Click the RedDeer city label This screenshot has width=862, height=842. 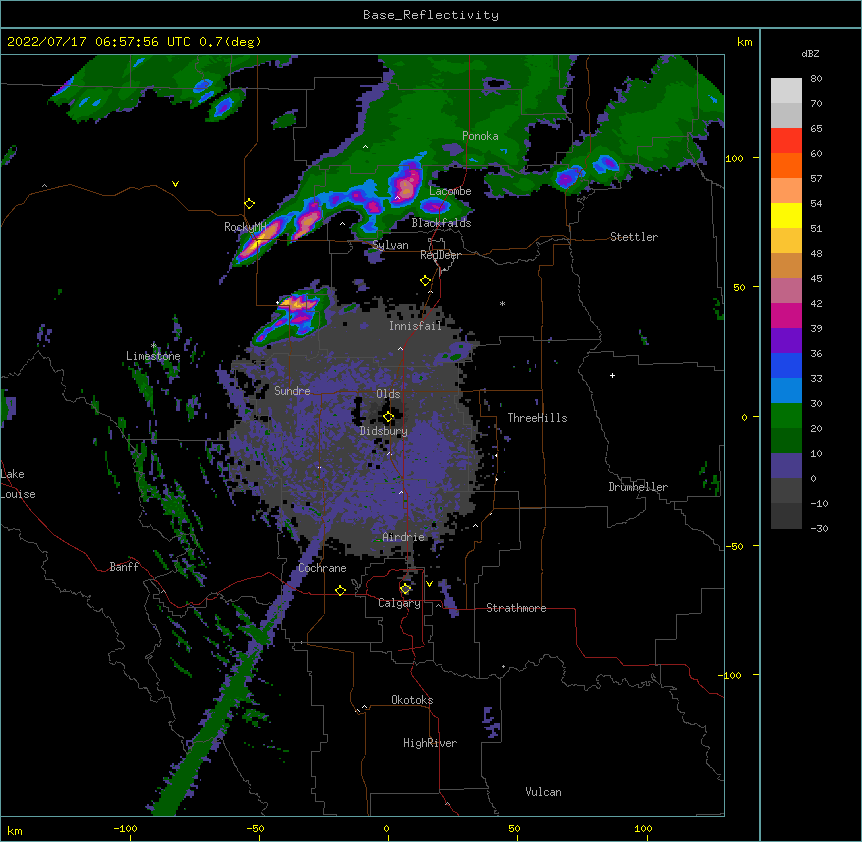point(440,255)
